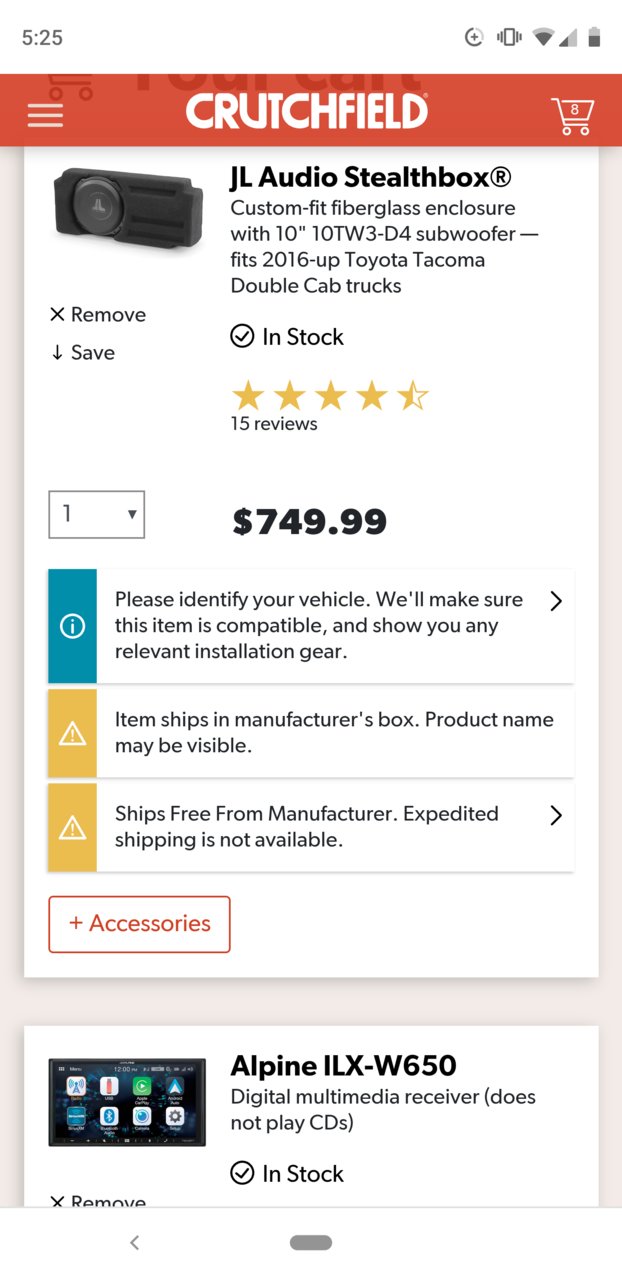
Task: Save the JL Audio Stealthbox for later
Action: click(83, 352)
